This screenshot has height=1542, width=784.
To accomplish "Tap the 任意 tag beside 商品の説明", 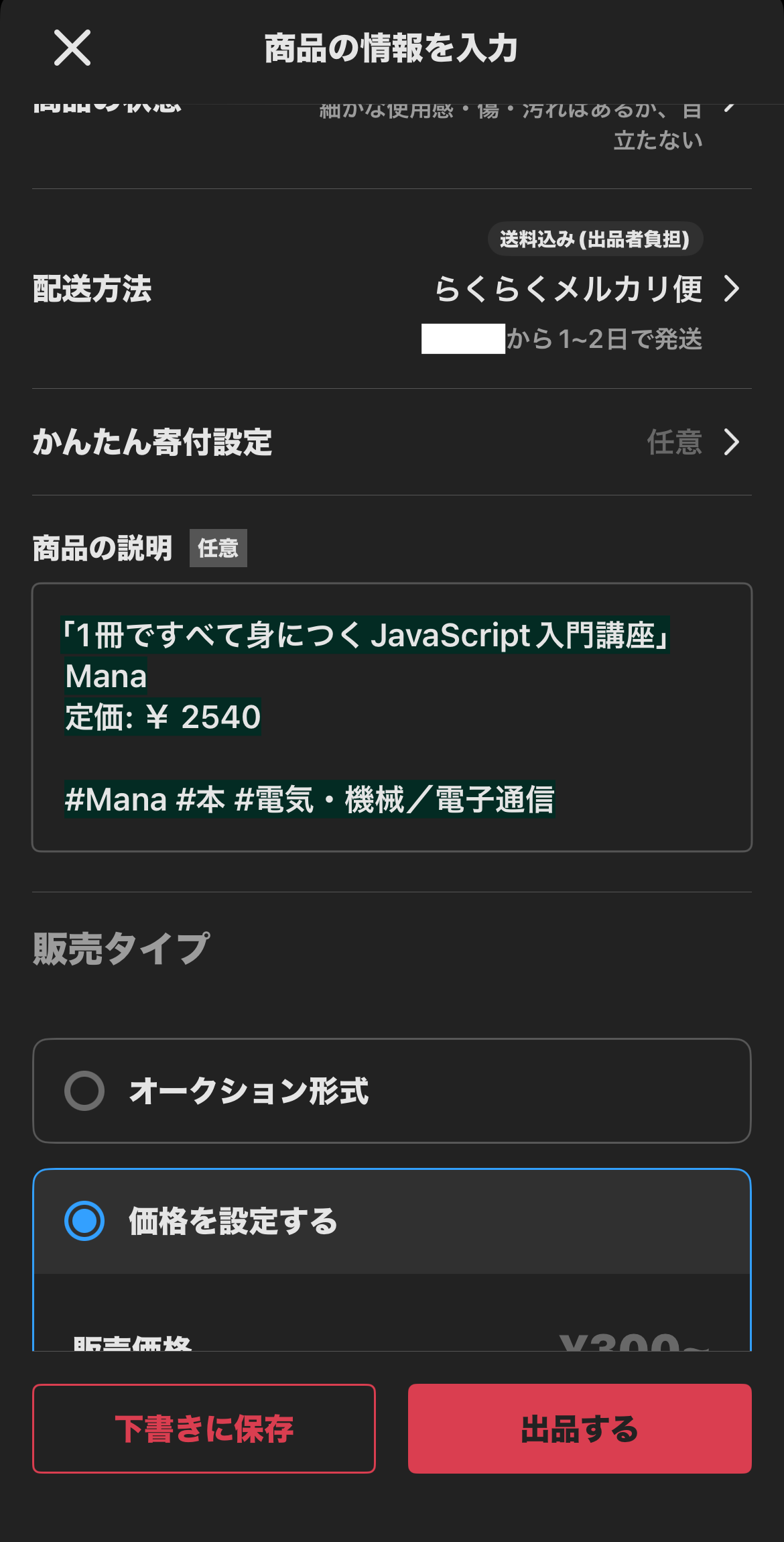I will (218, 548).
